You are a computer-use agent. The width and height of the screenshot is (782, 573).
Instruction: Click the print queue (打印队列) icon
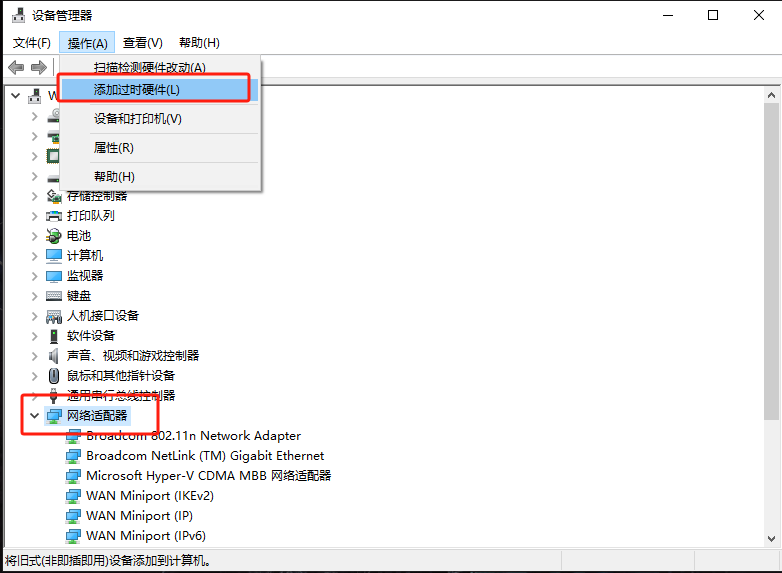click(x=54, y=216)
